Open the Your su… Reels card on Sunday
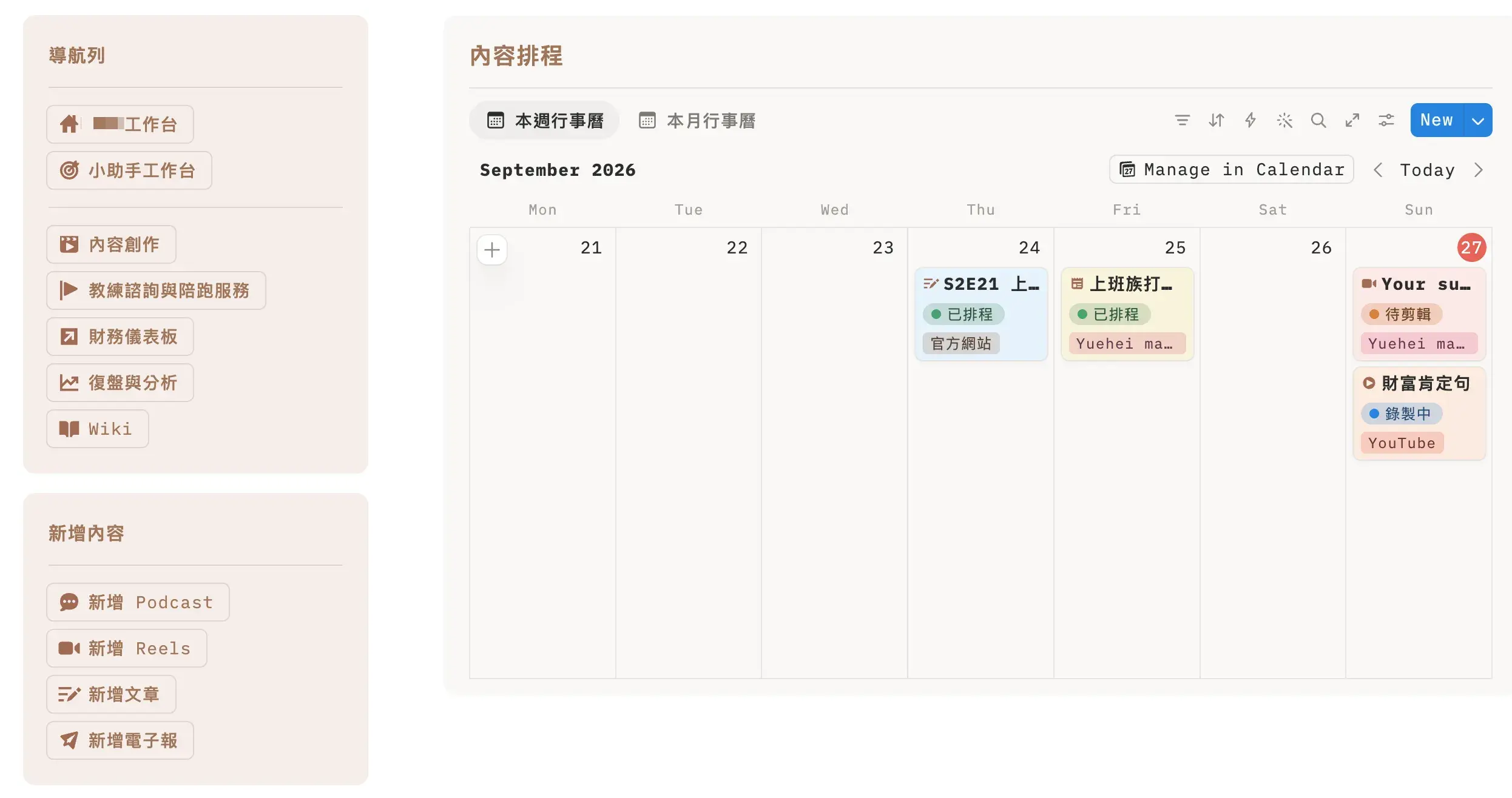The height and width of the screenshot is (798, 1512). coord(1419,314)
